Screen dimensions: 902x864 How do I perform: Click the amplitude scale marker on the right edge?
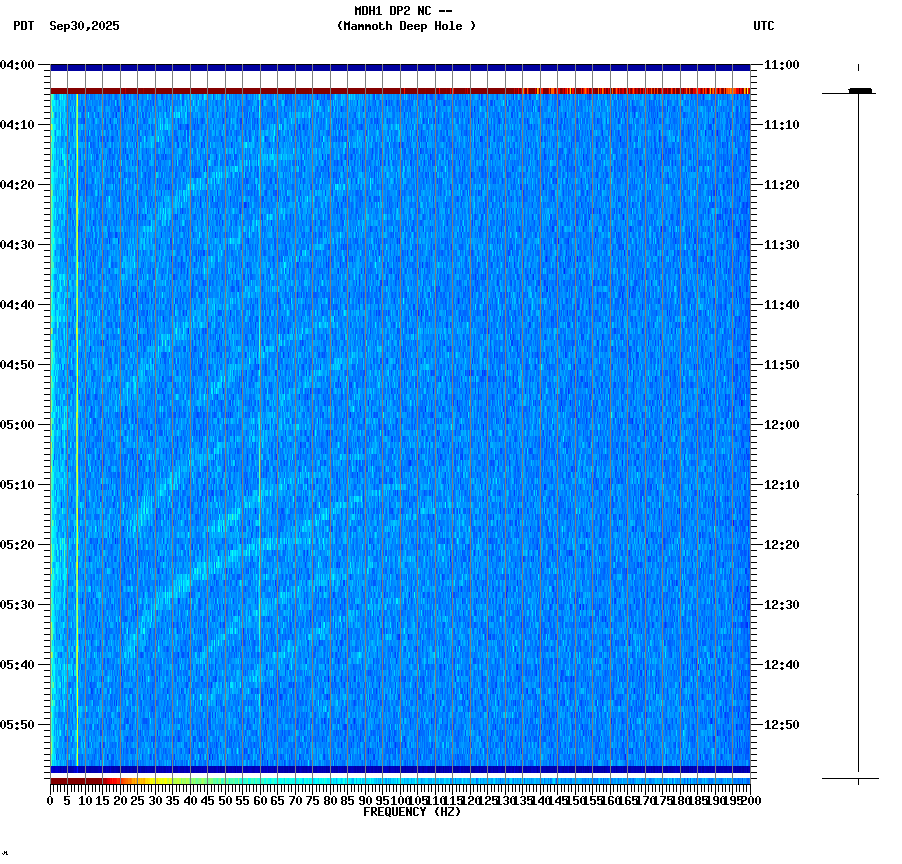[x=858, y=89]
